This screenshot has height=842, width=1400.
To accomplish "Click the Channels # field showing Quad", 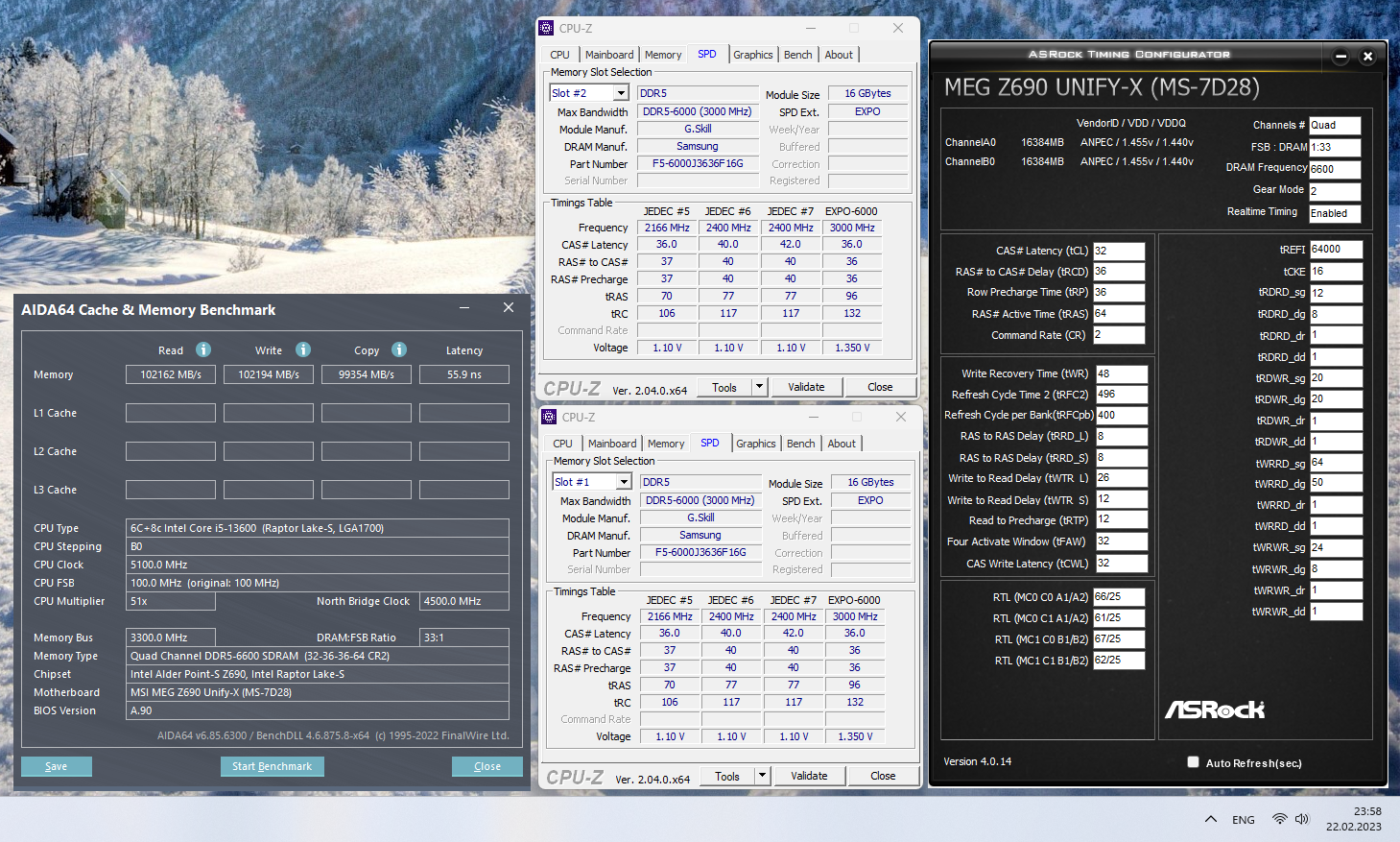I will (1335, 125).
